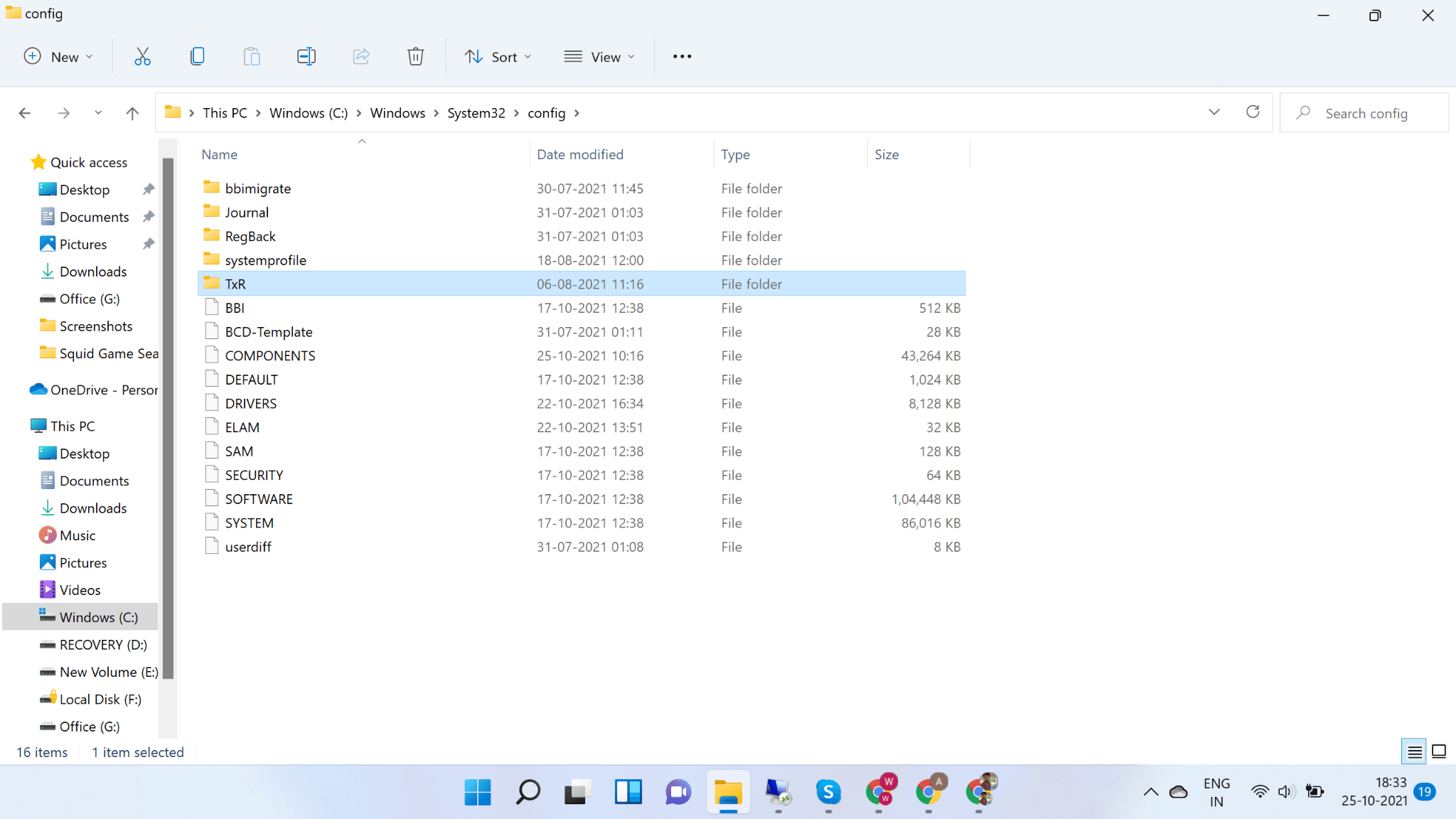Open the Sort dropdown menu
The image size is (1456, 819).
point(498,57)
